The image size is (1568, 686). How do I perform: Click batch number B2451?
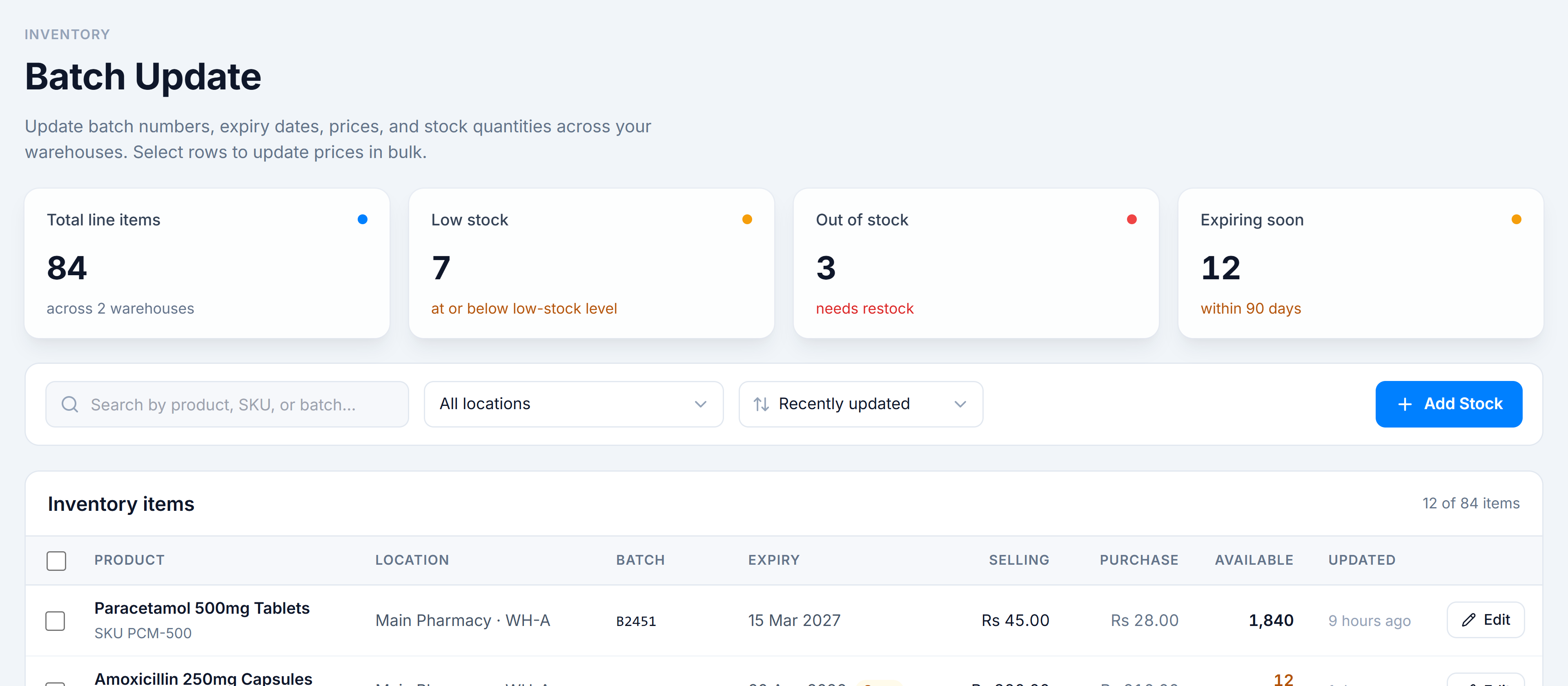[636, 621]
